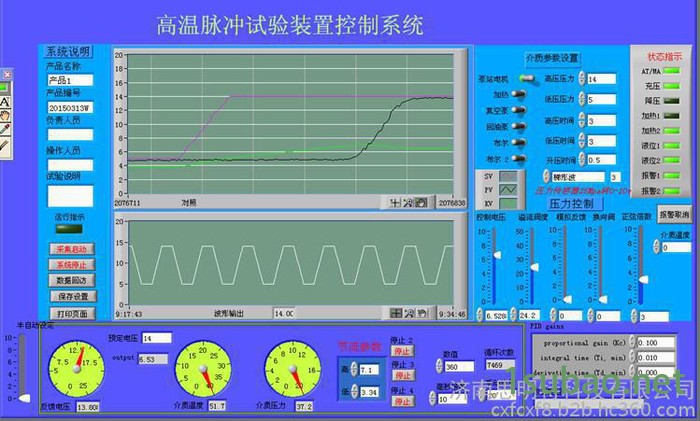
Task: Click the AT/MA status indicator LED
Action: click(x=671, y=71)
